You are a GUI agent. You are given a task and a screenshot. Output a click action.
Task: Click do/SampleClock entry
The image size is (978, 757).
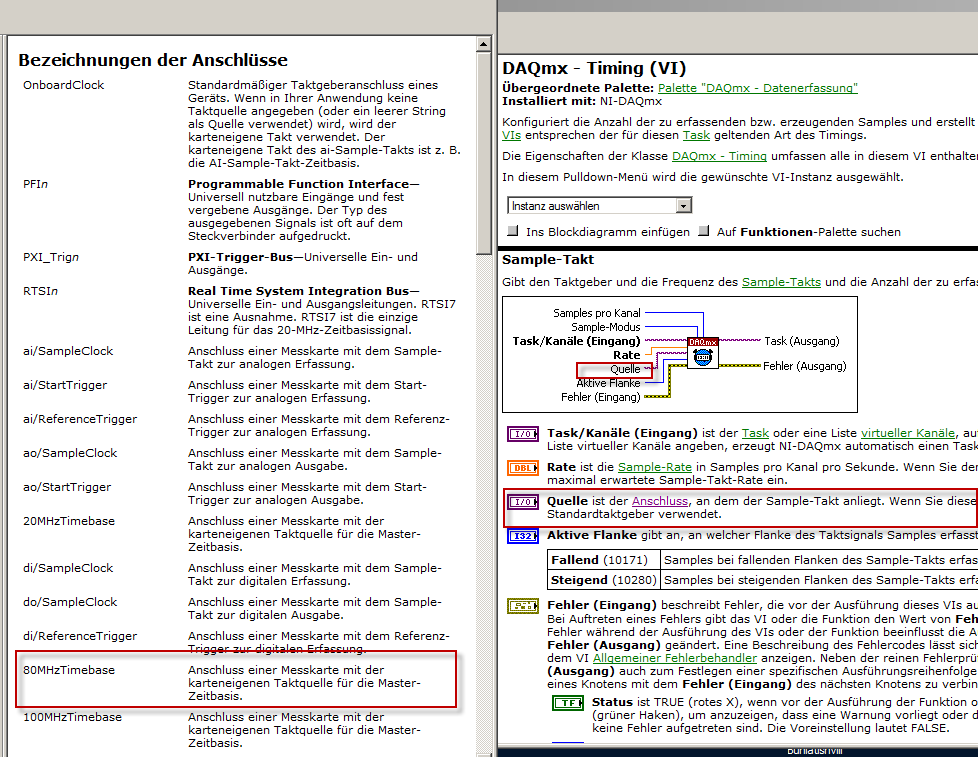pos(70,602)
